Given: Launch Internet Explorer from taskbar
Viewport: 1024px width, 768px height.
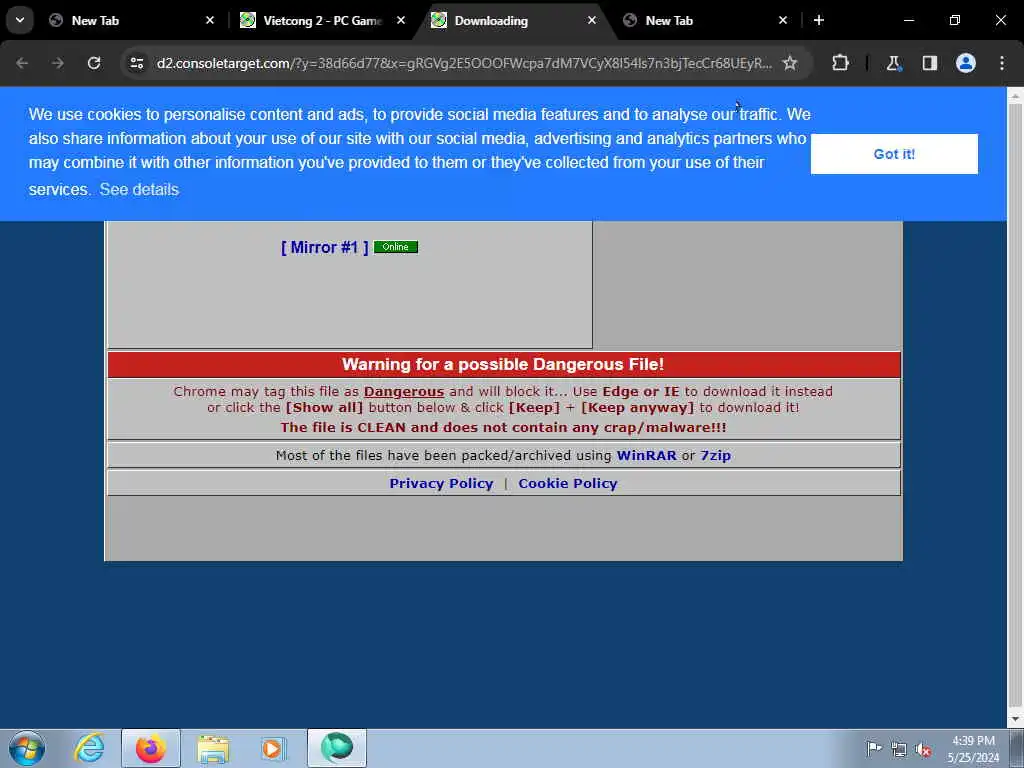Looking at the screenshot, I should tap(89, 748).
